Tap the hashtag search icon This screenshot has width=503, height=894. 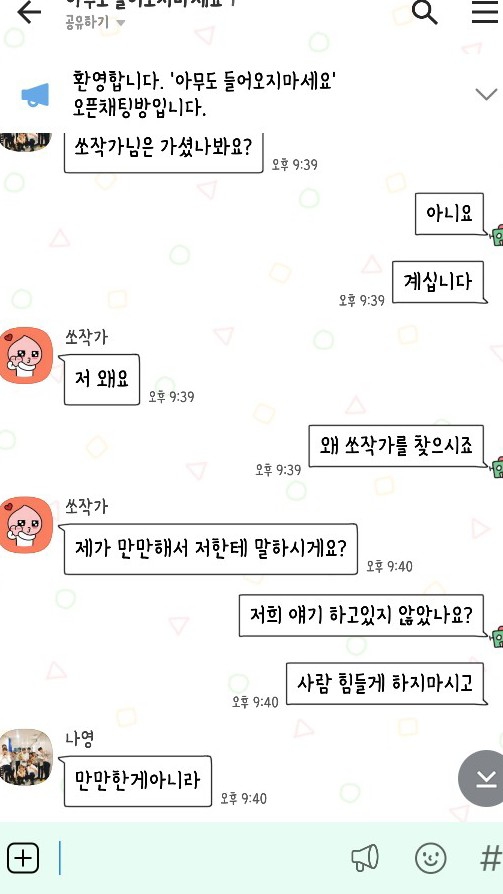pos(490,858)
